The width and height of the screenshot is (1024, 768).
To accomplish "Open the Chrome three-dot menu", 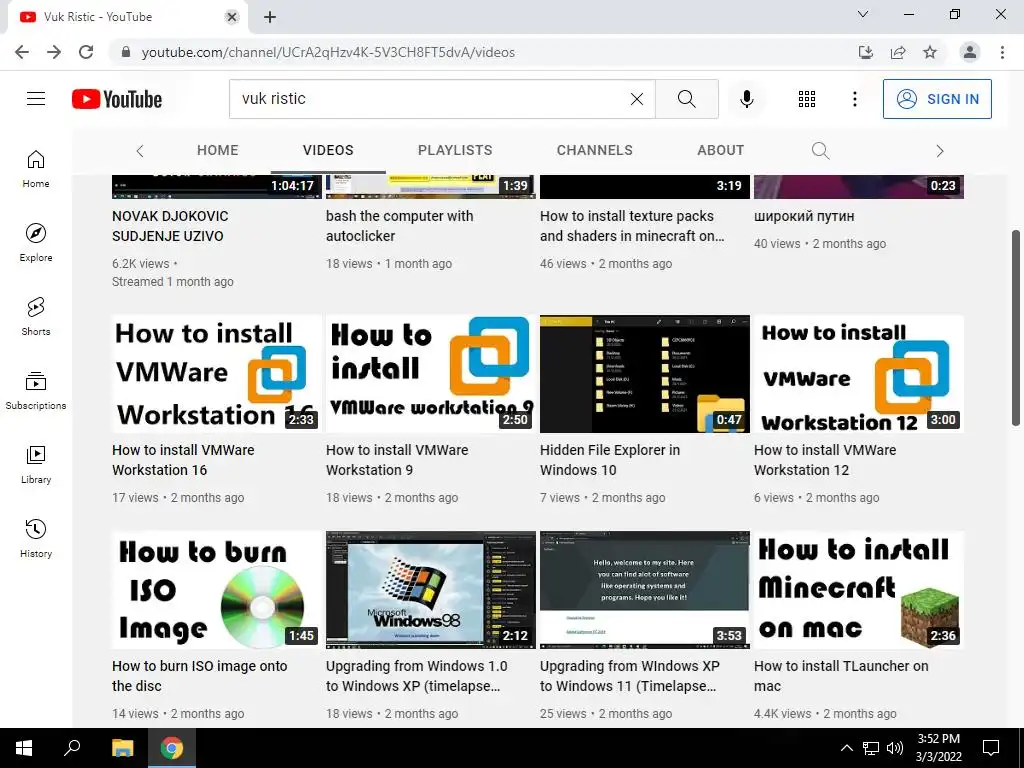I will [x=1002, y=52].
